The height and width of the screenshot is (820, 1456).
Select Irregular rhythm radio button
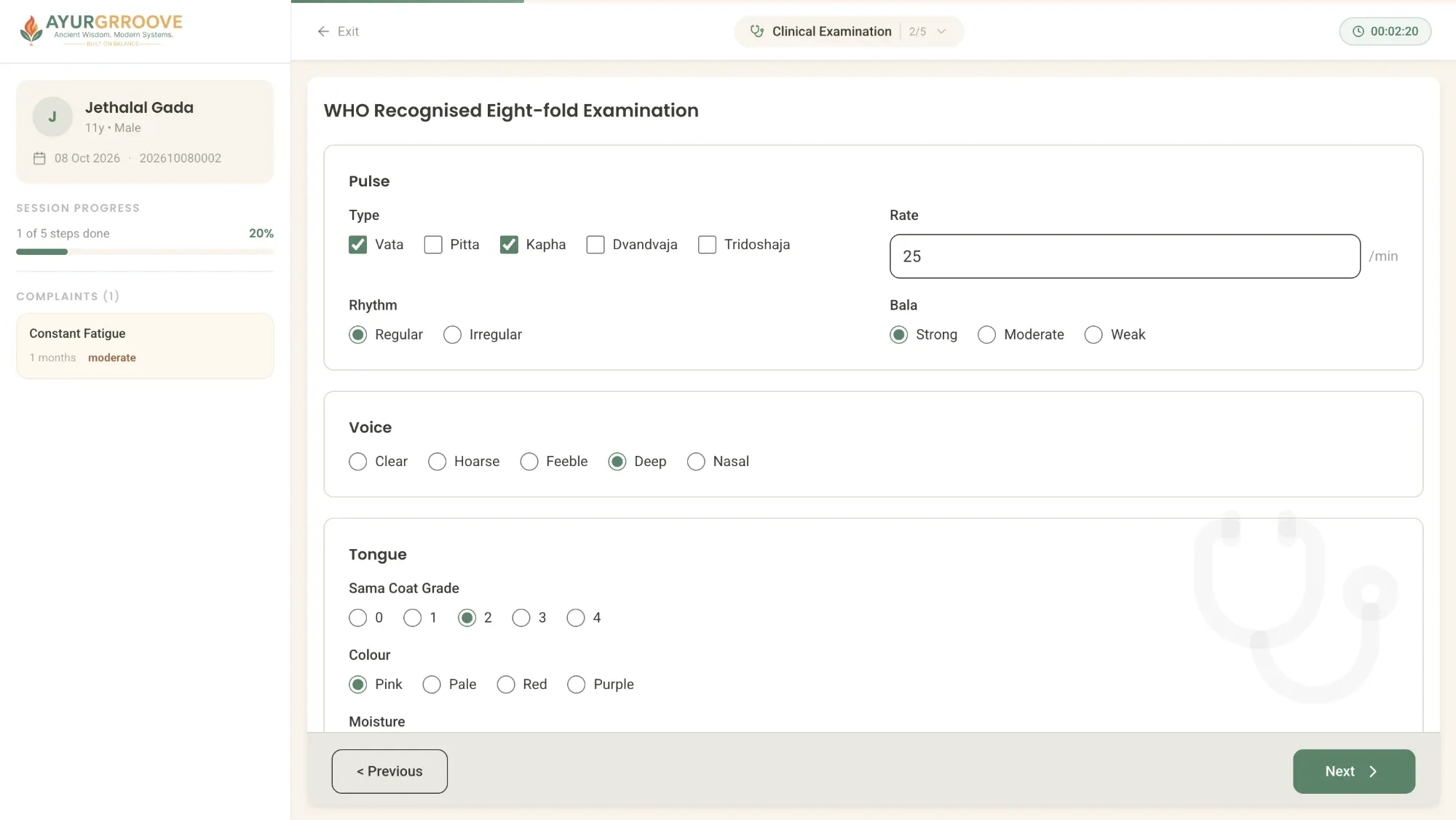[x=452, y=335]
